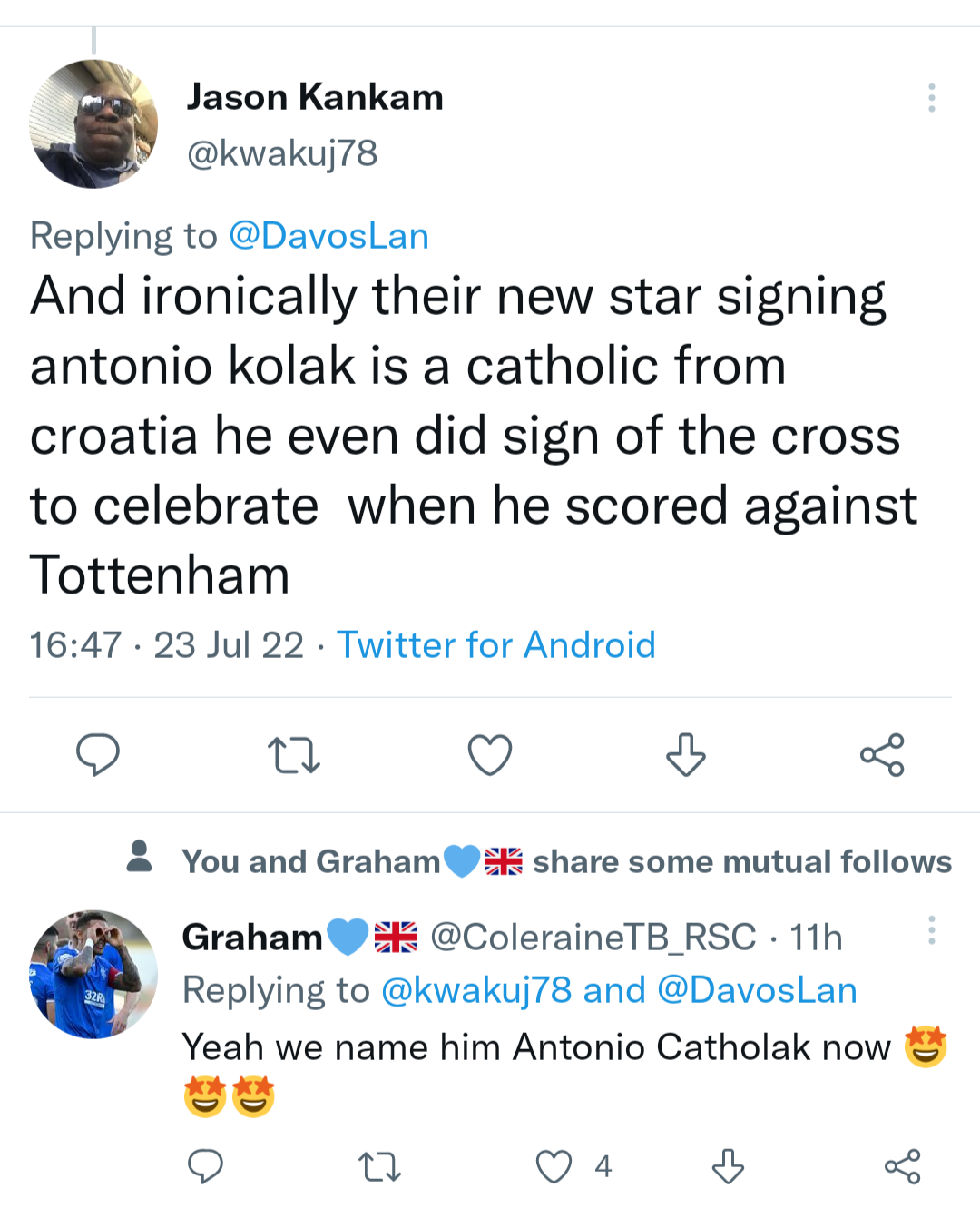This screenshot has width=980, height=1208.
Task: Reply to Jason Kankam's tweet
Action: [x=98, y=754]
